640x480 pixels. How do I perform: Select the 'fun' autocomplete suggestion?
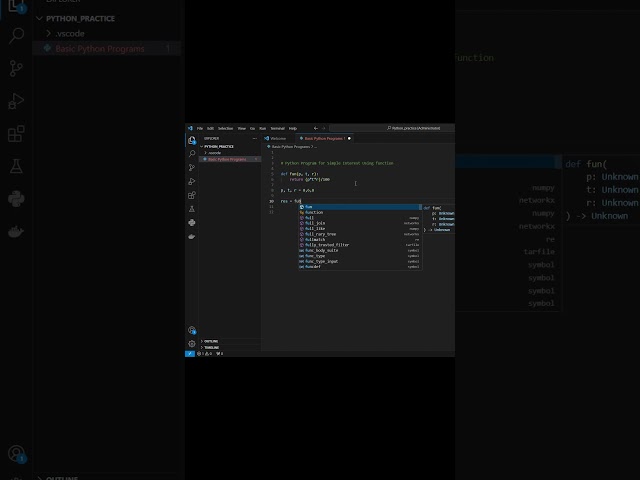pyautogui.click(x=359, y=207)
